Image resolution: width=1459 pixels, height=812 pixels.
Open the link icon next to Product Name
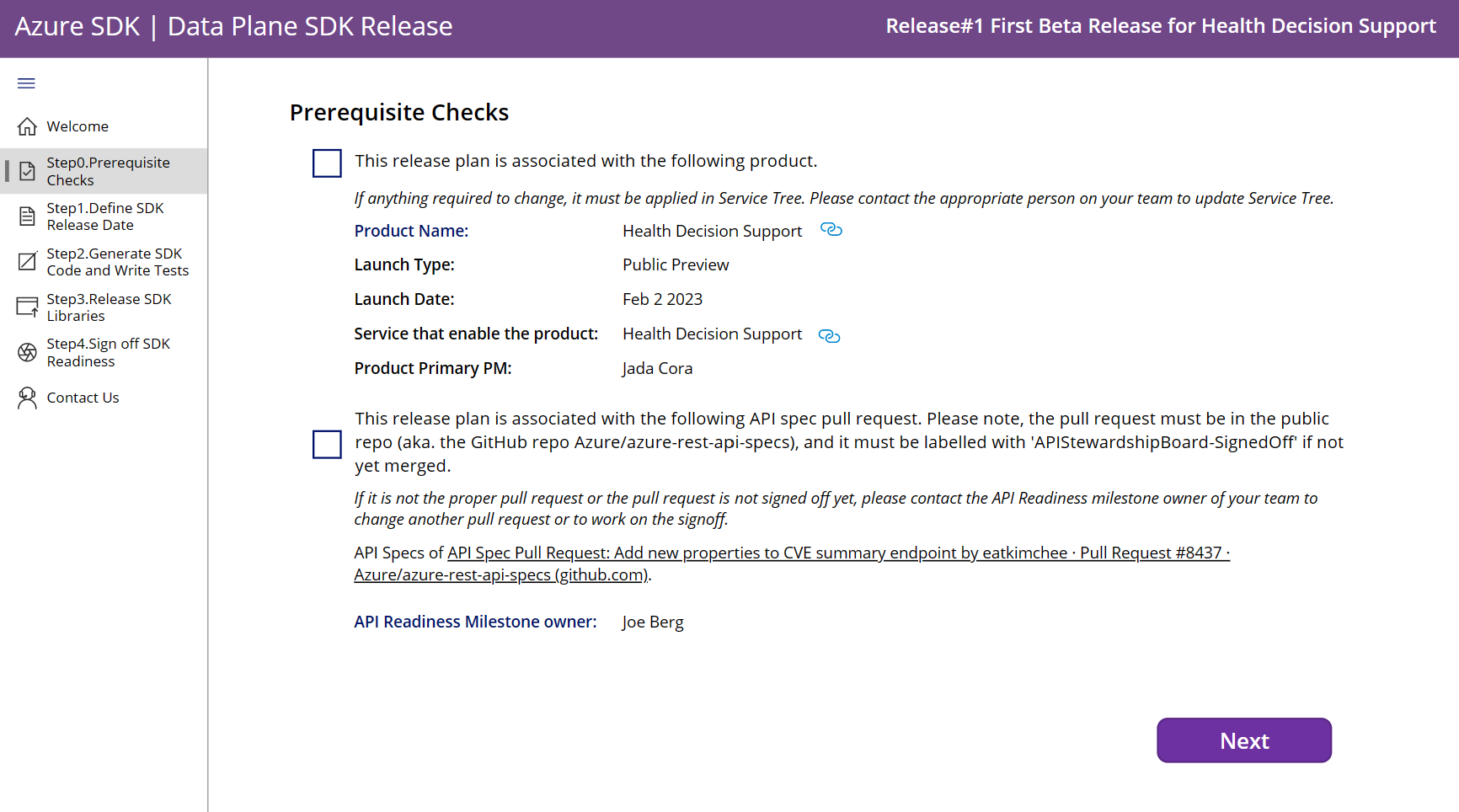(x=831, y=229)
